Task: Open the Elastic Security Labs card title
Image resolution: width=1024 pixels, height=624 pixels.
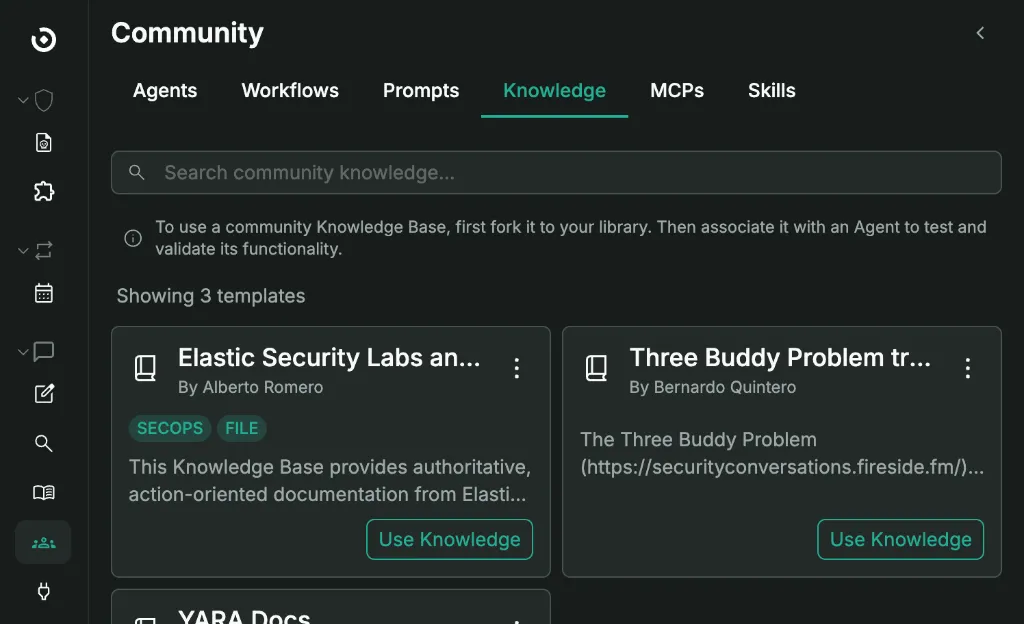Action: (x=329, y=358)
